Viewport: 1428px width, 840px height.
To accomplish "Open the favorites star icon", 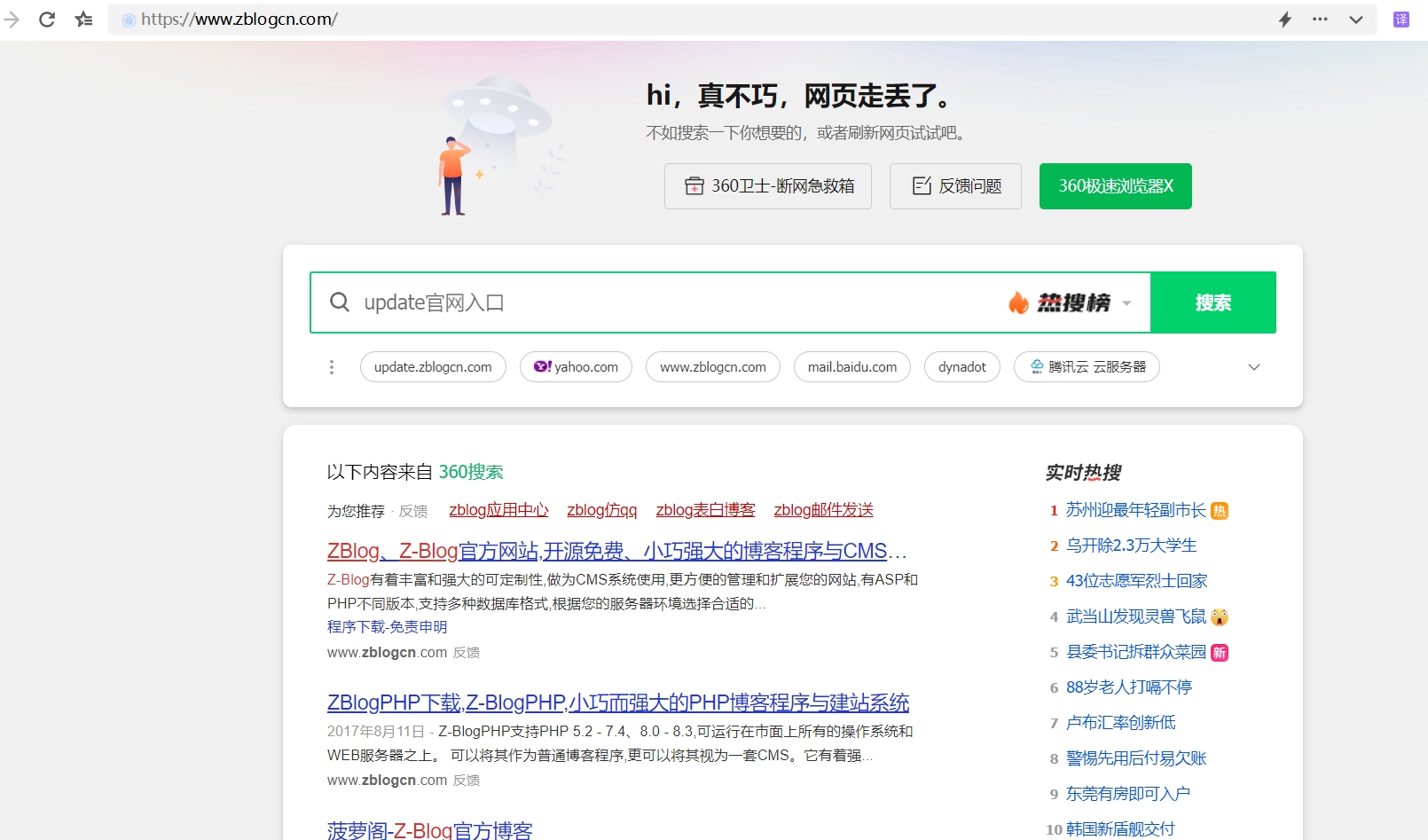I will [x=84, y=20].
